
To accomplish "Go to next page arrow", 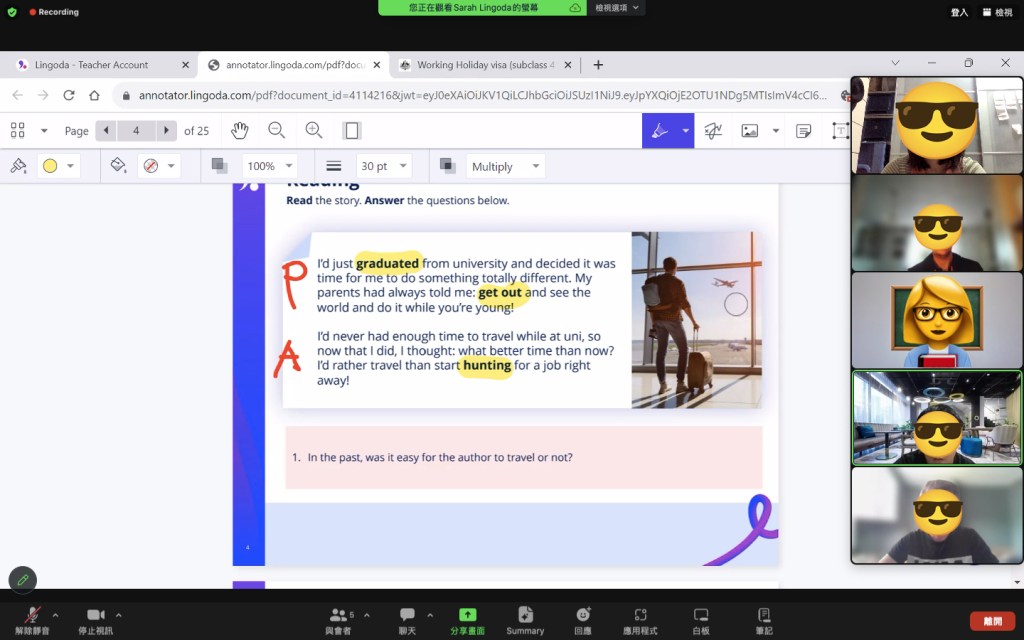I will click(166, 131).
